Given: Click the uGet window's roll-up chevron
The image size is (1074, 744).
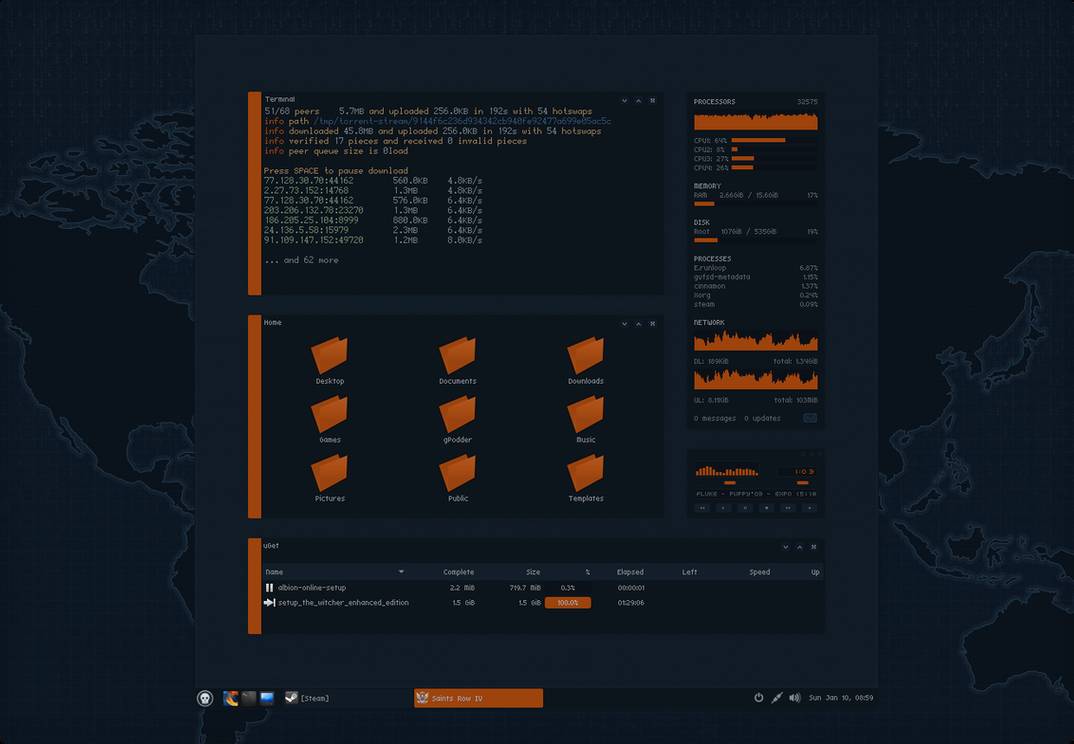Looking at the screenshot, I should click(x=799, y=547).
